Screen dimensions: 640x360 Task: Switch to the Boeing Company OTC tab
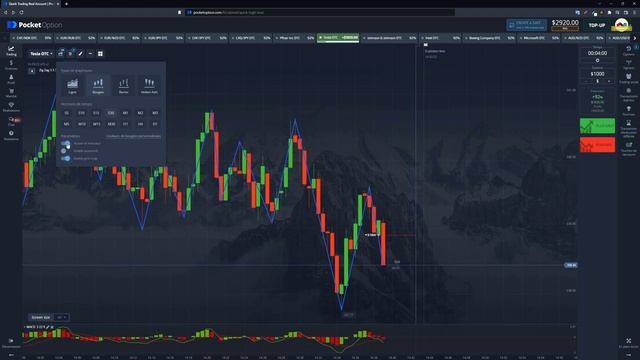[489, 38]
